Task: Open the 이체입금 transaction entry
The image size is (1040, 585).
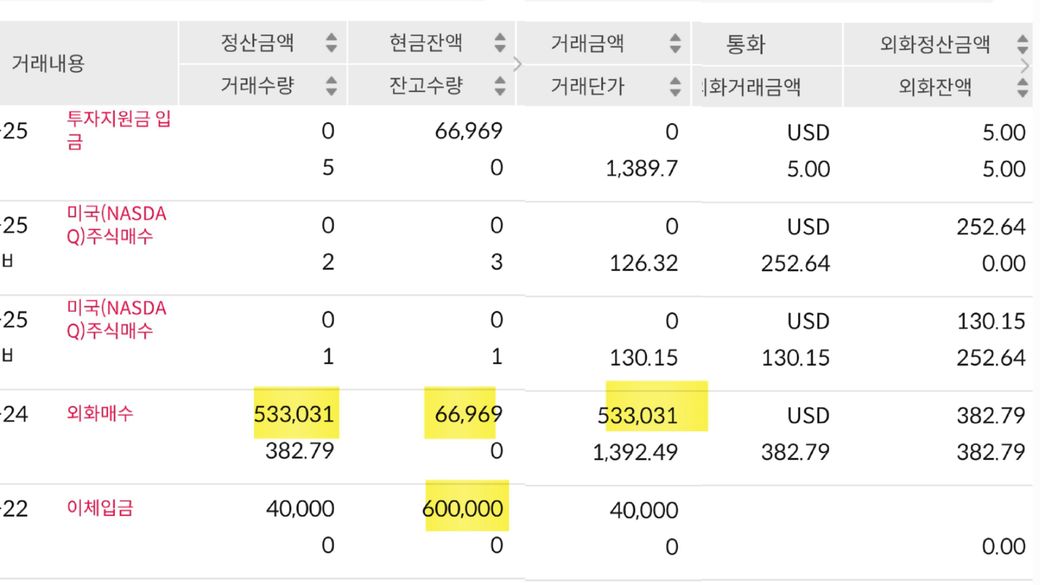Action: click(99, 508)
